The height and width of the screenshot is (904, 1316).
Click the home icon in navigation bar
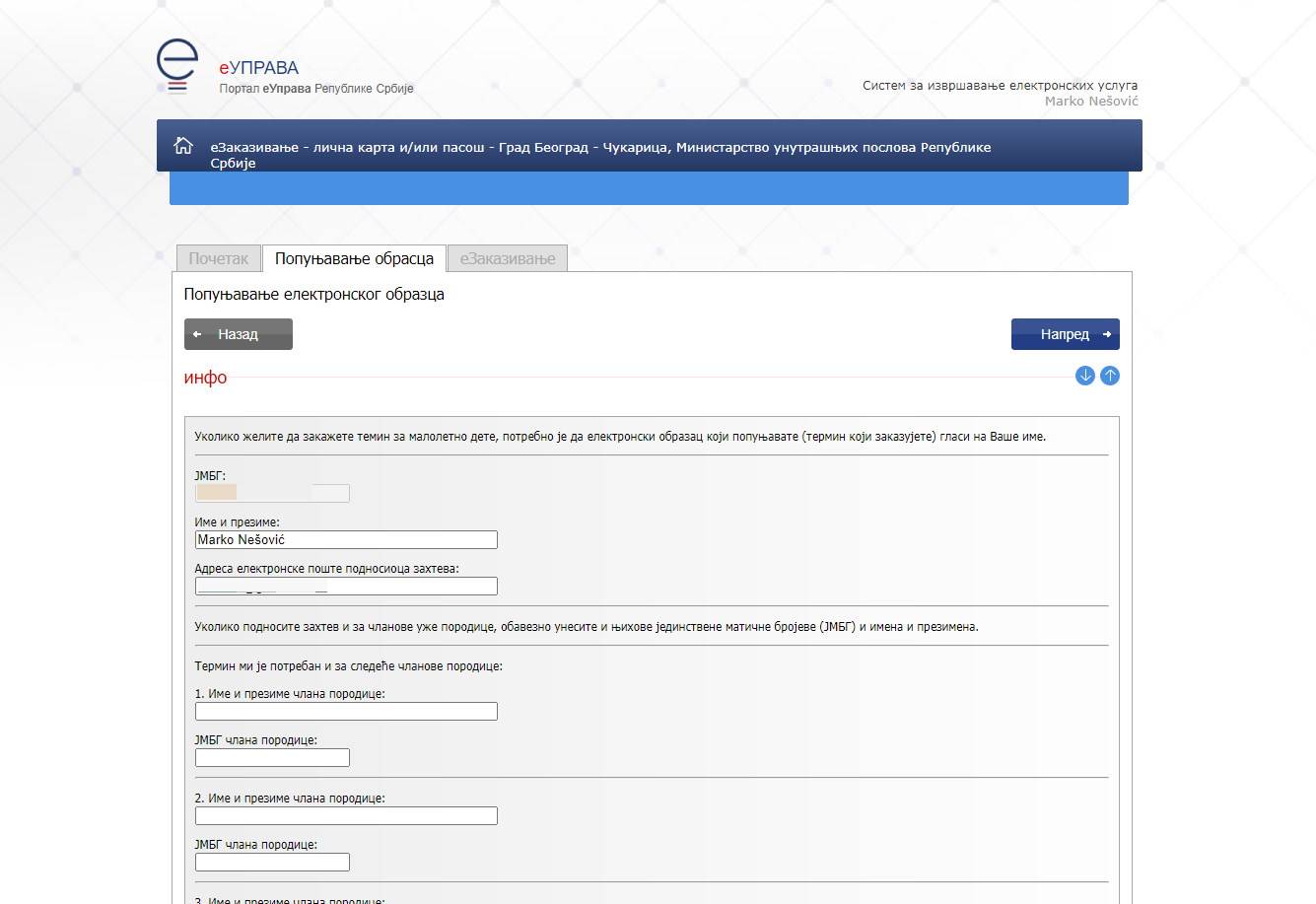tap(183, 146)
